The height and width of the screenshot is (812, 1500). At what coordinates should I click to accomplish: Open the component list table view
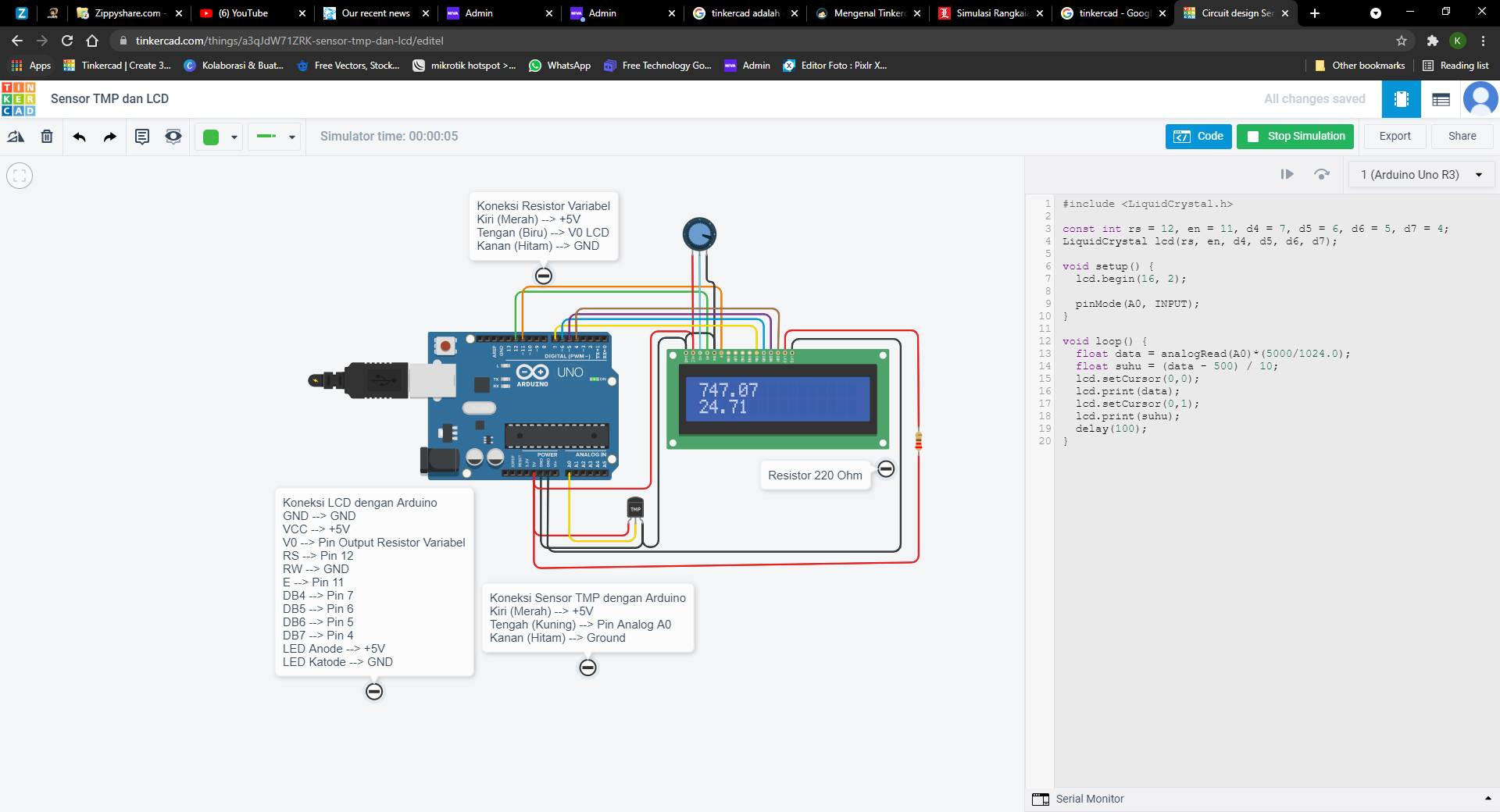point(1441,99)
